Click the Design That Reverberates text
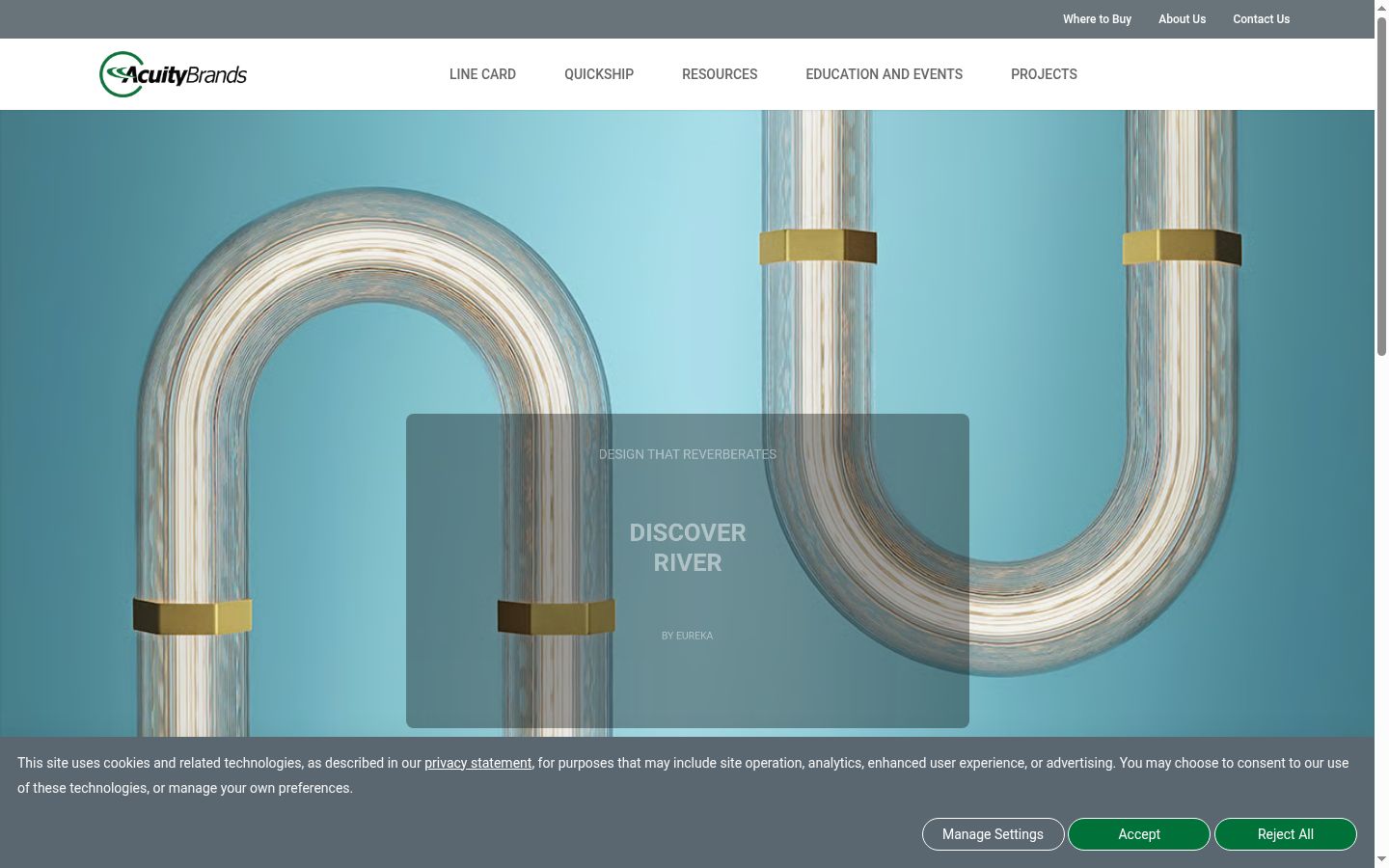1389x868 pixels. pos(688,454)
